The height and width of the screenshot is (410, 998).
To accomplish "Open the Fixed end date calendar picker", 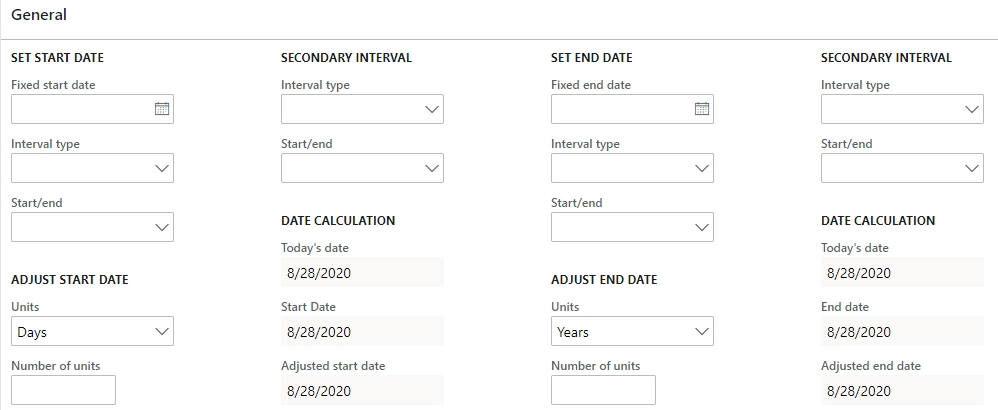I will (x=701, y=109).
